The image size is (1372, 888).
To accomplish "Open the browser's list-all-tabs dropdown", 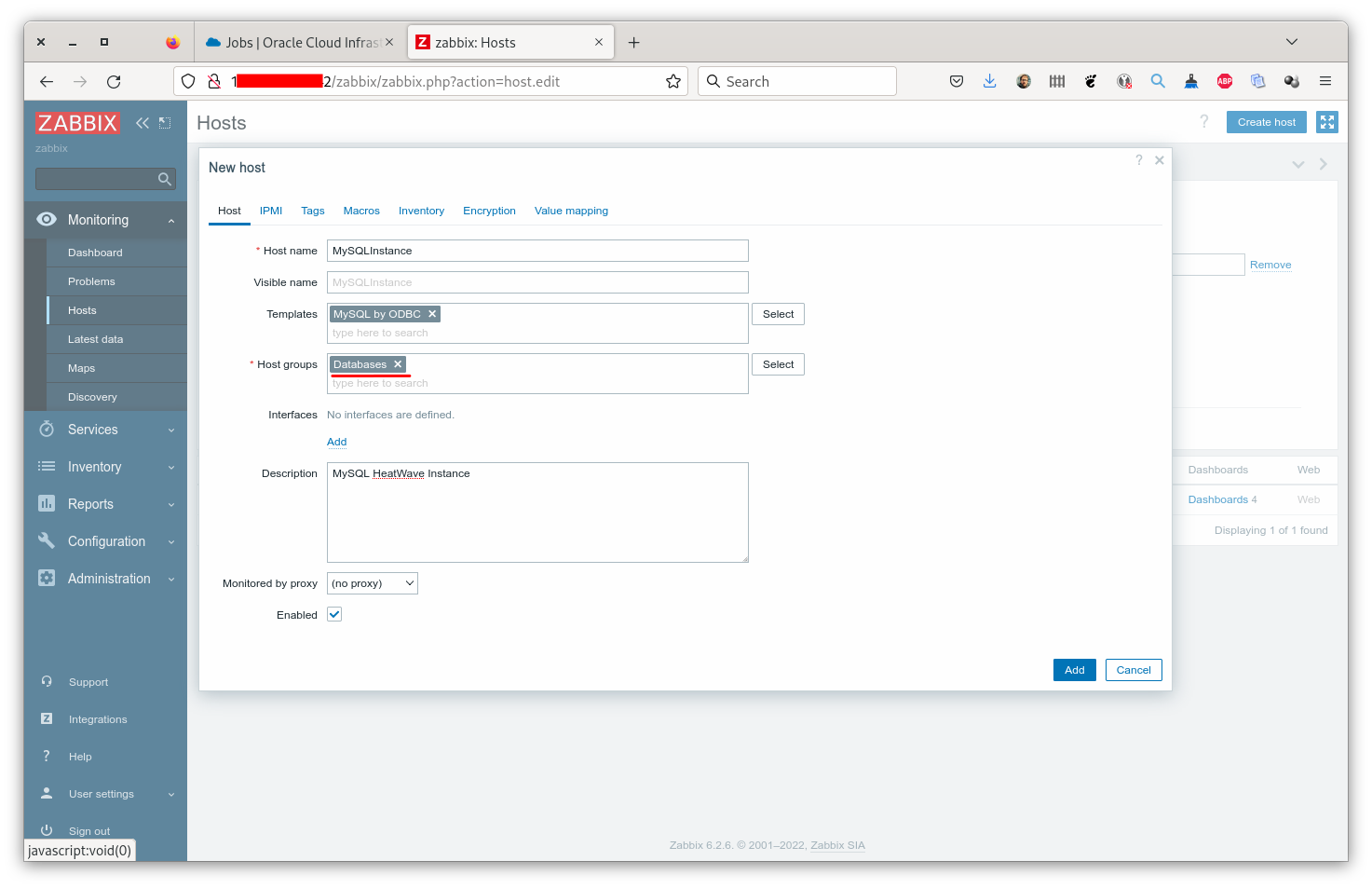I will pyautogui.click(x=1291, y=41).
